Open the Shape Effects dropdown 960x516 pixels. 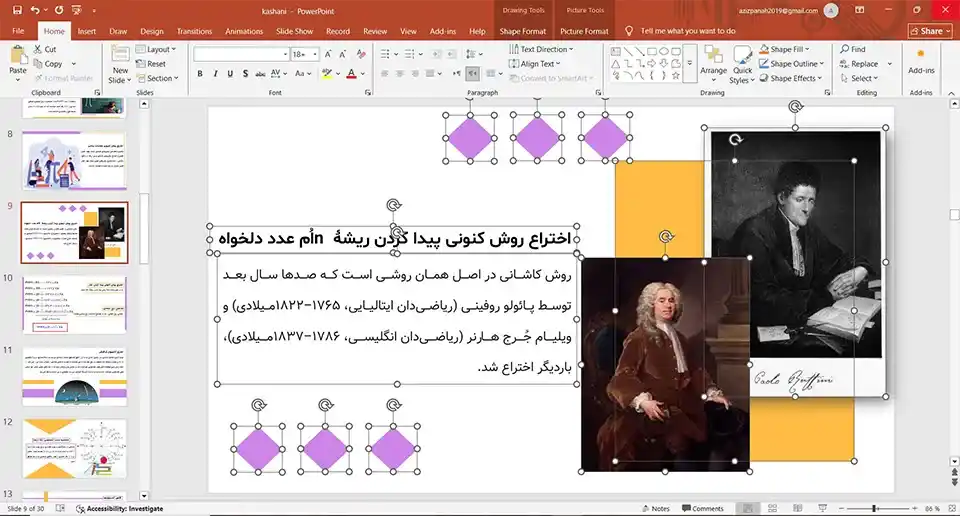coord(790,78)
